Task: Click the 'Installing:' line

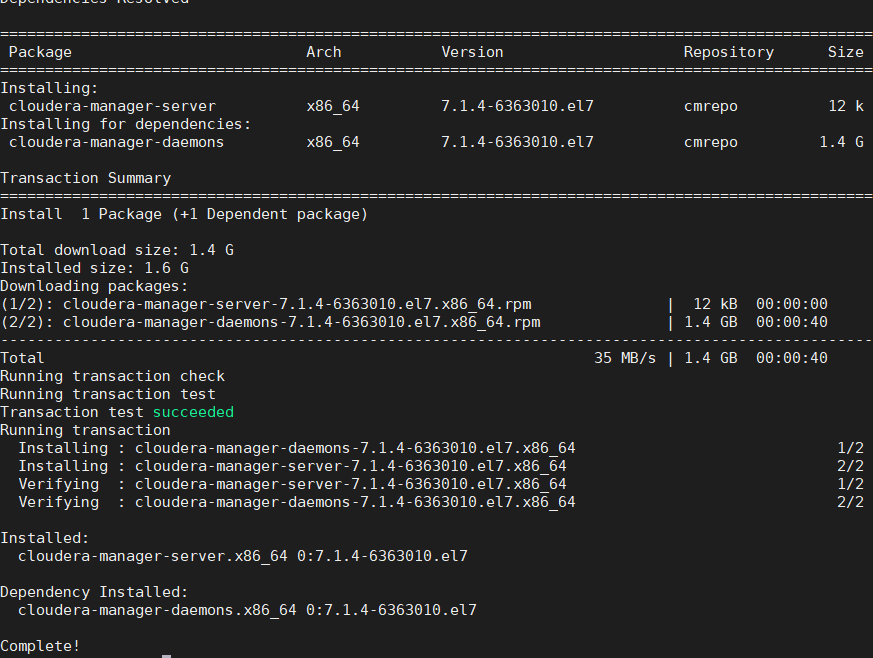Action: pos(49,89)
